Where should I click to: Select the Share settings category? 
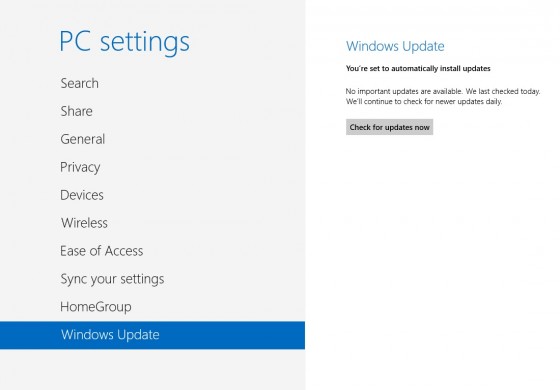(x=76, y=111)
